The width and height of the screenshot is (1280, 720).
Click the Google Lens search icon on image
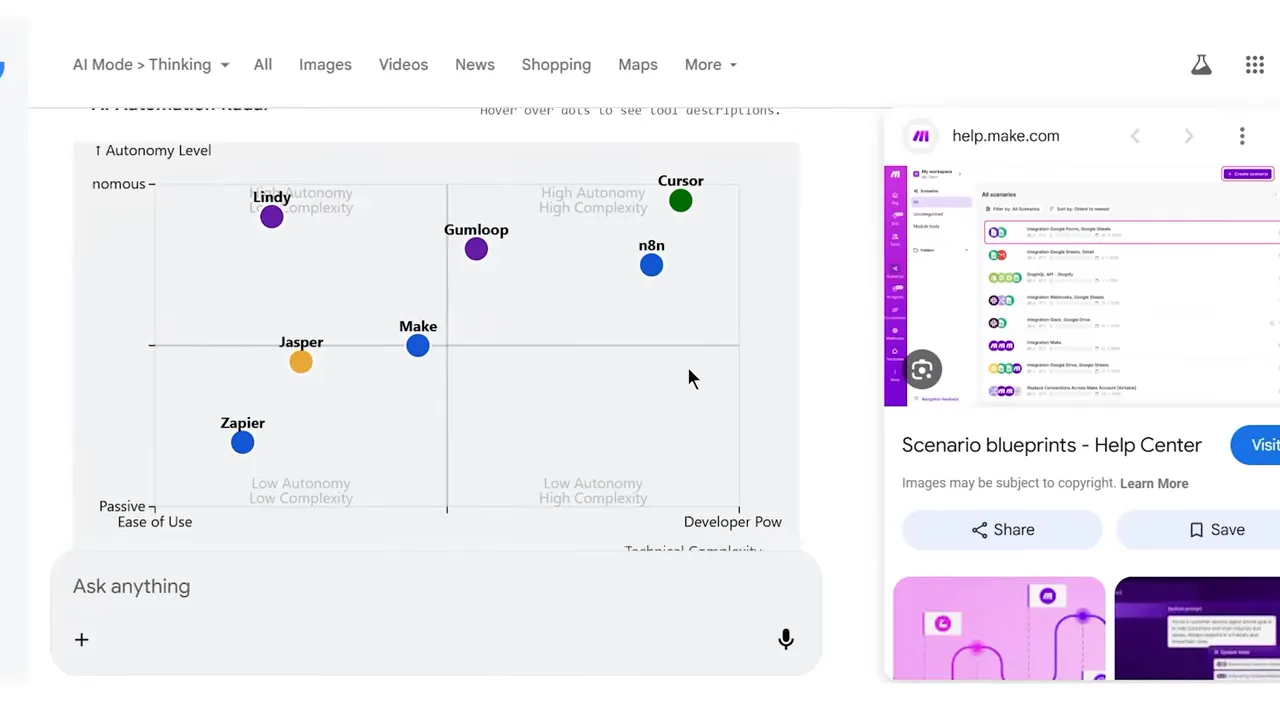[922, 370]
